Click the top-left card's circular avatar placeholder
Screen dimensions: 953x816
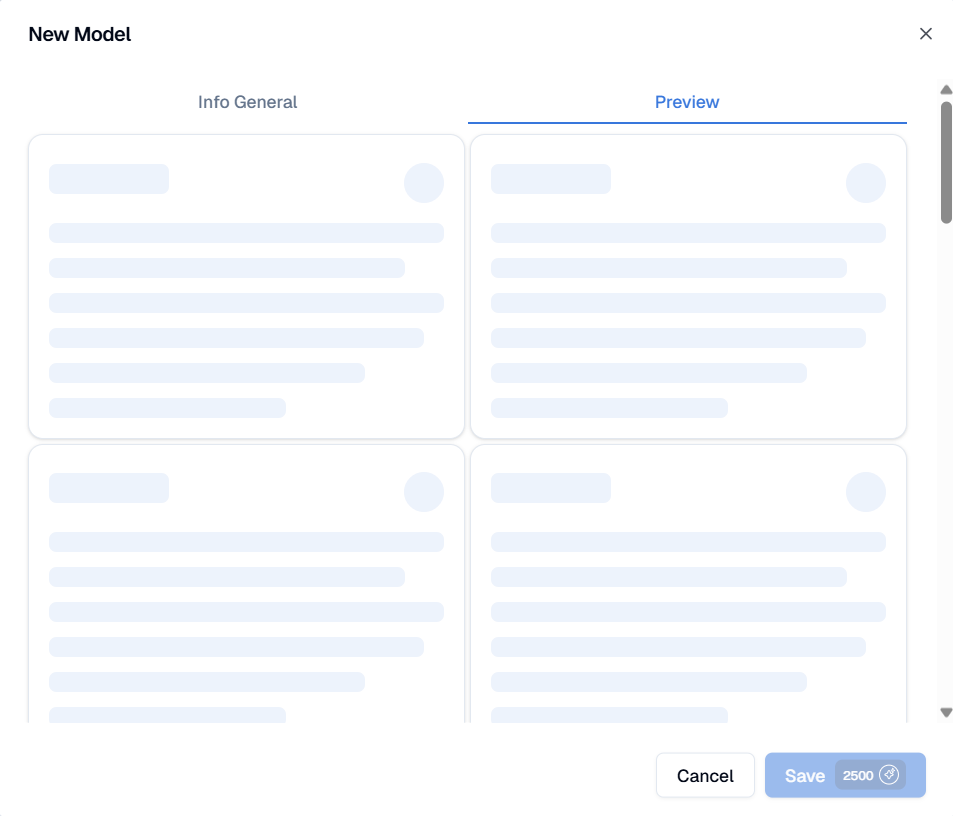tap(424, 183)
